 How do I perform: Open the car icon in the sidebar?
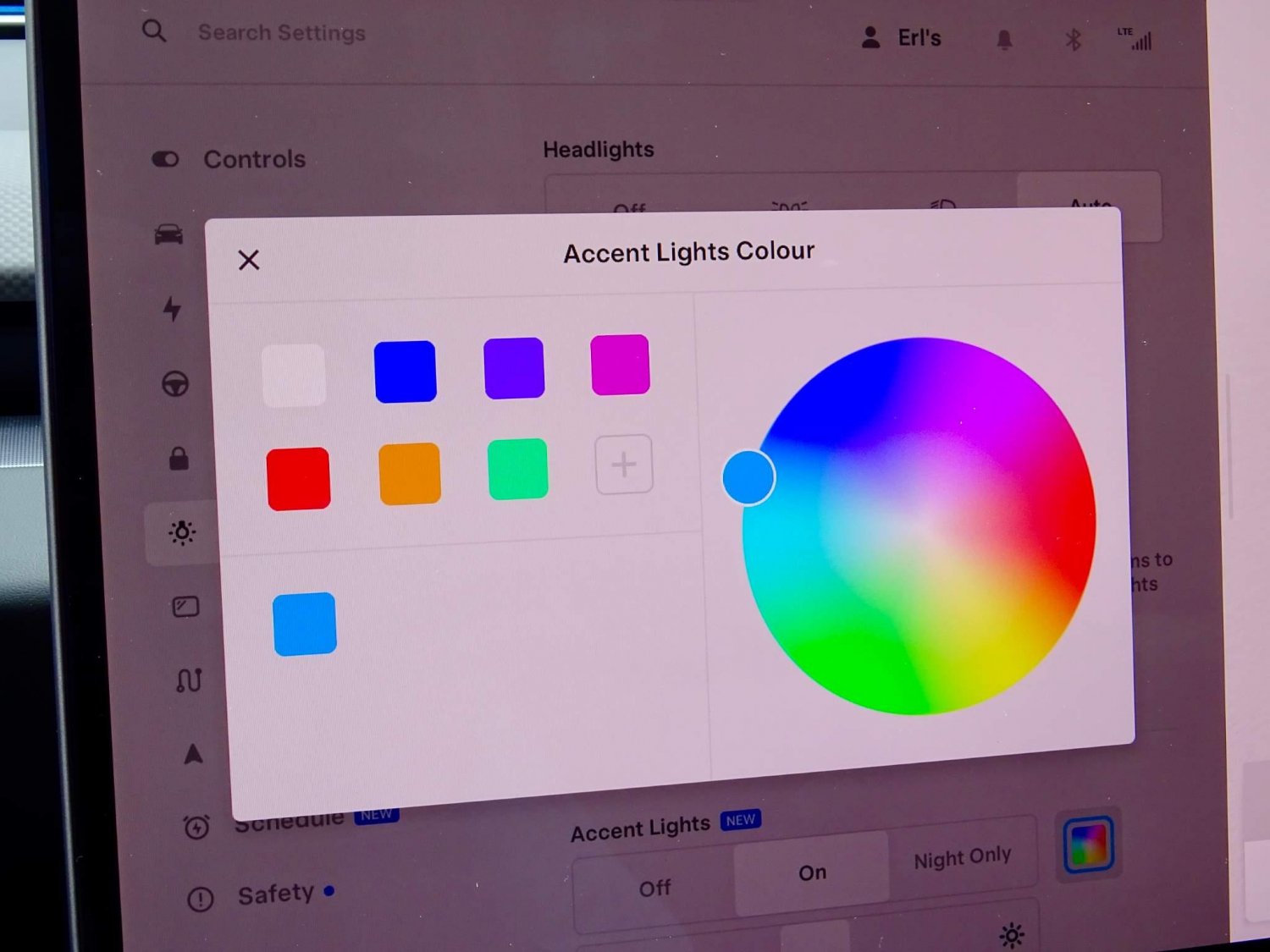pyautogui.click(x=169, y=234)
